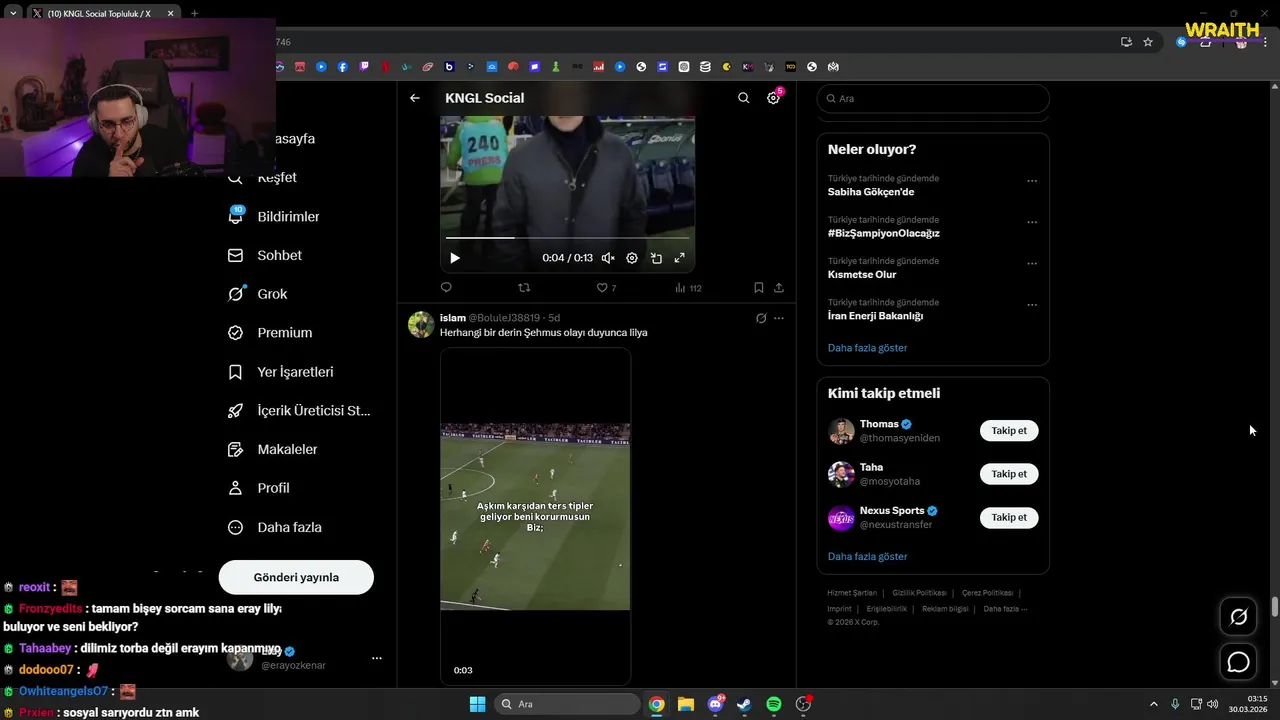The width and height of the screenshot is (1280, 720).
Task: Open the video playback settings gear
Action: [x=632, y=258]
